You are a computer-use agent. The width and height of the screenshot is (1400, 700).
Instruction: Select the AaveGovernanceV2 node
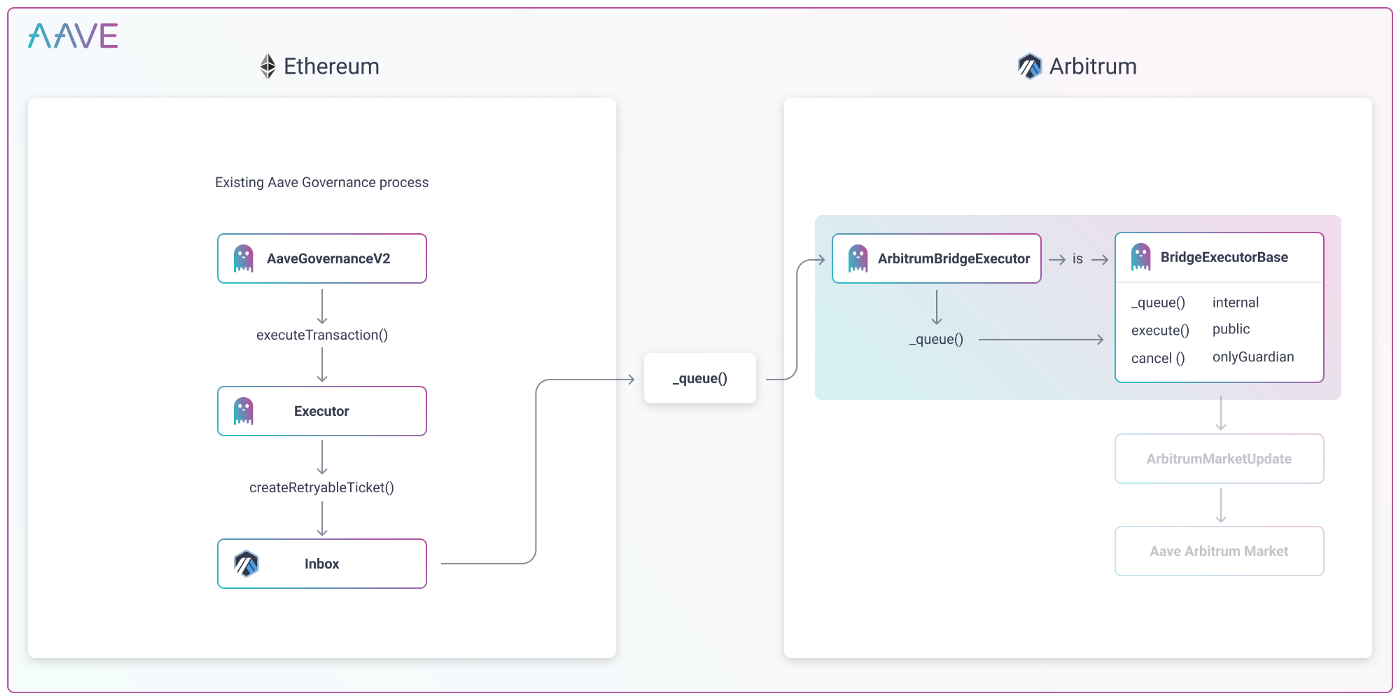[322, 259]
